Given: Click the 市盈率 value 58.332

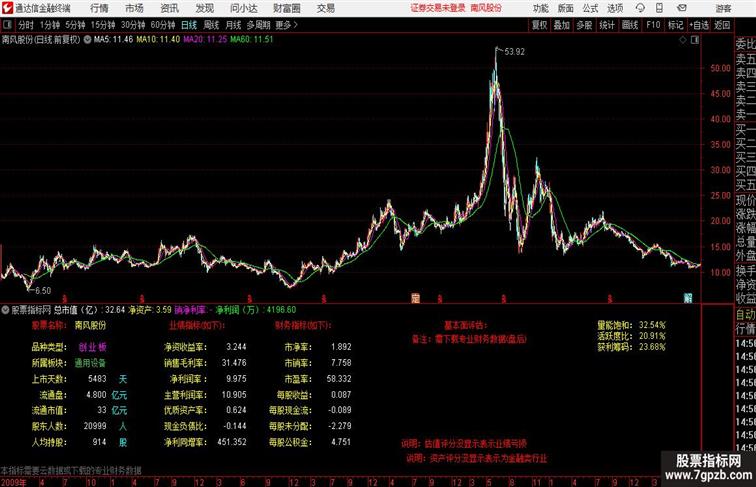Looking at the screenshot, I should tap(339, 379).
